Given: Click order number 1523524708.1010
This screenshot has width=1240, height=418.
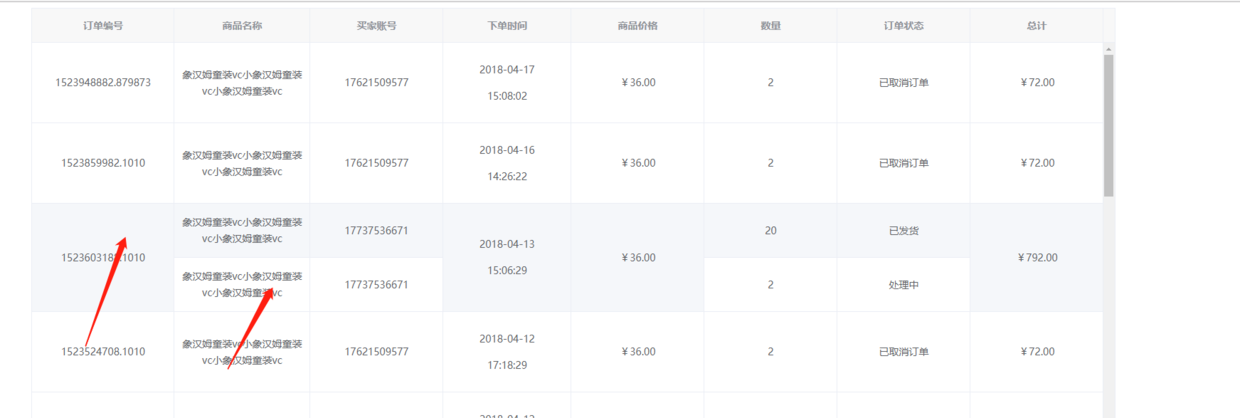Looking at the screenshot, I should 103,352.
